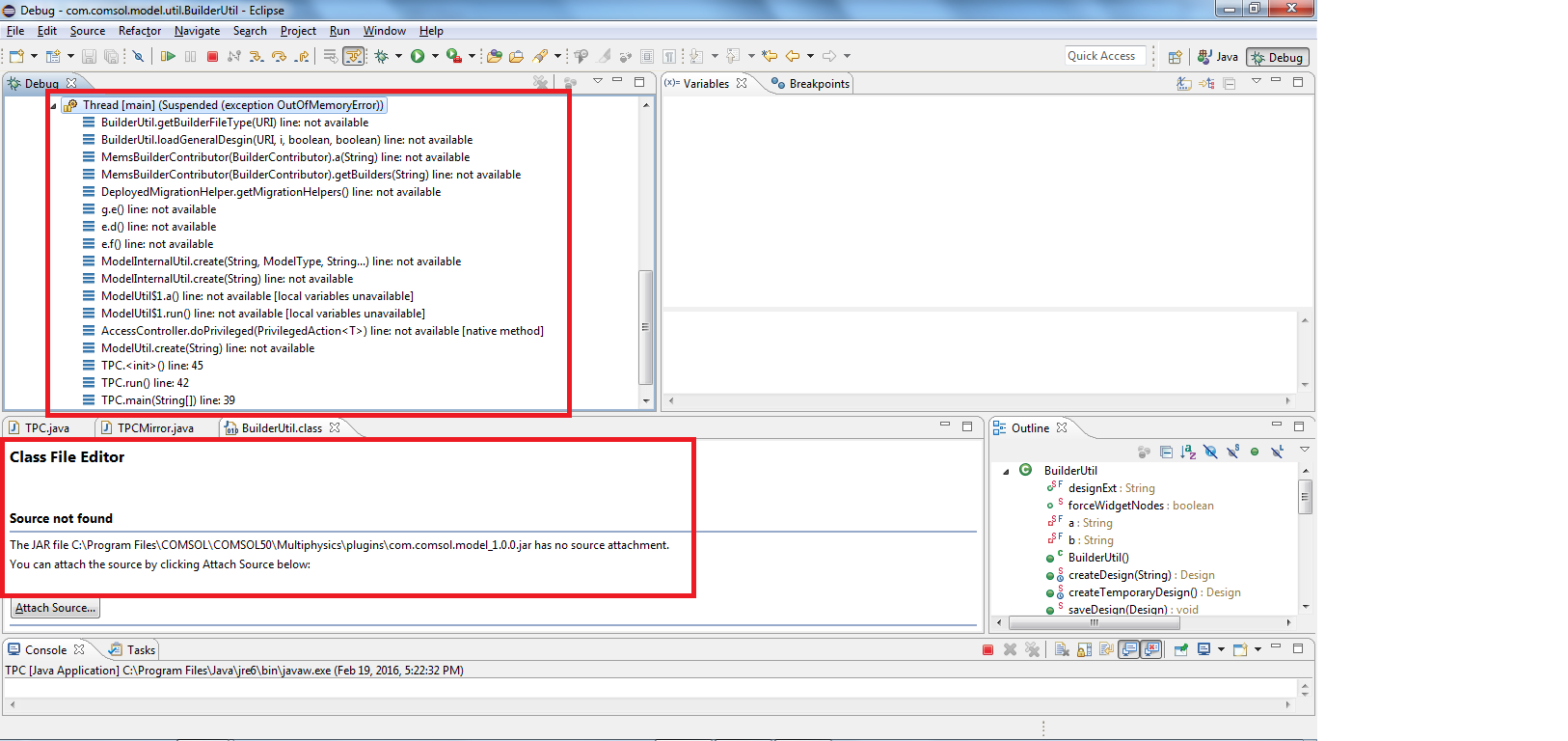This screenshot has height=741, width=1568.
Task: Open the Run dropdown arrow
Action: [435, 56]
